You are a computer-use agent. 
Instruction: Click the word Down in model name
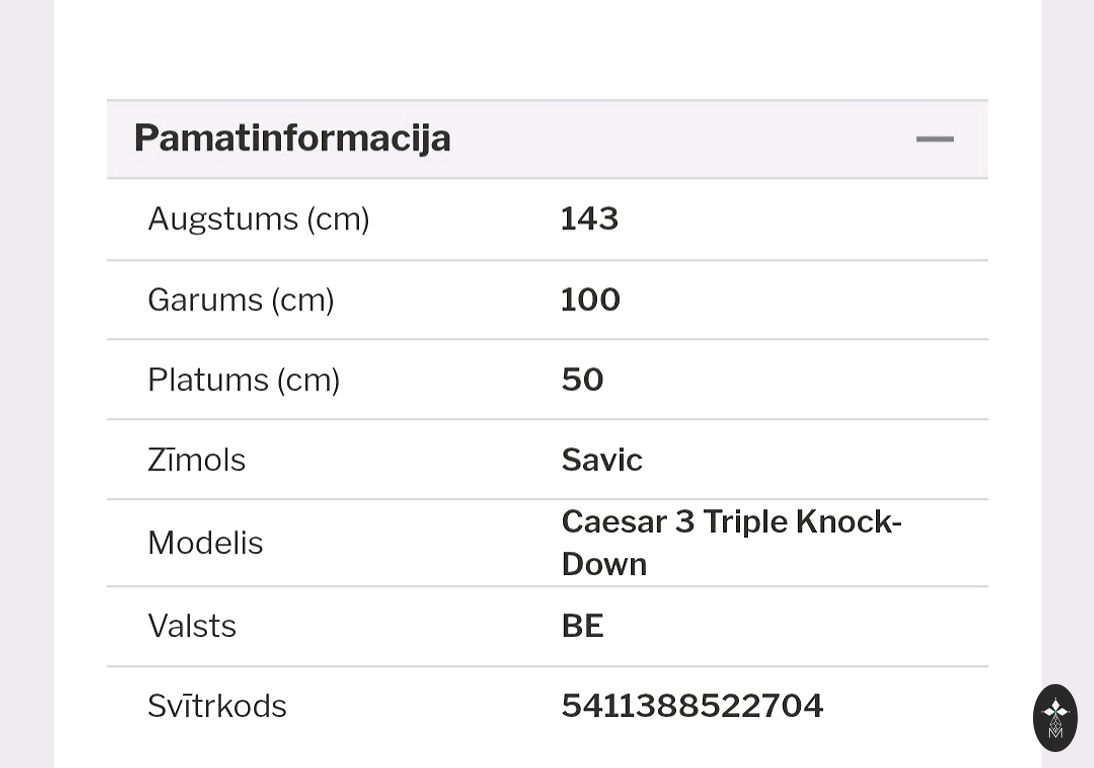(x=604, y=564)
